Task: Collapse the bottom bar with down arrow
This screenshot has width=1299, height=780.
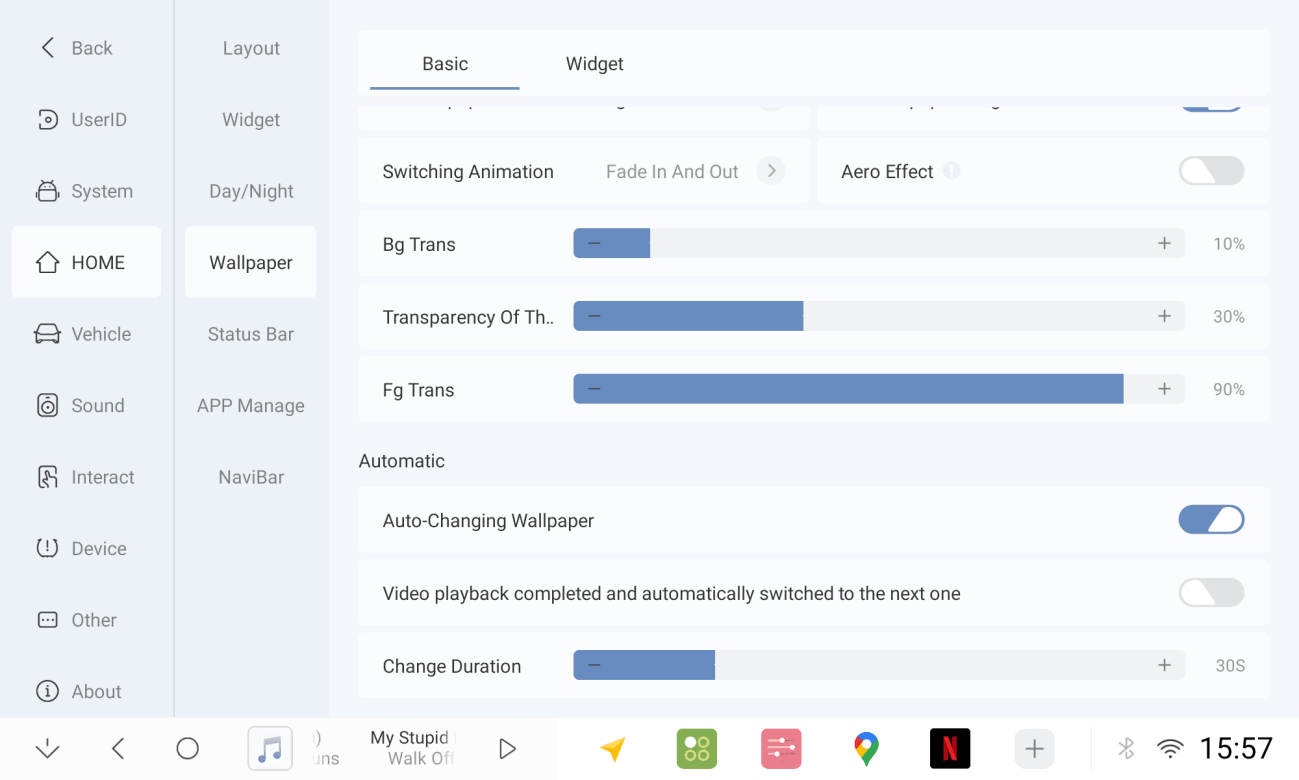Action: 47,748
